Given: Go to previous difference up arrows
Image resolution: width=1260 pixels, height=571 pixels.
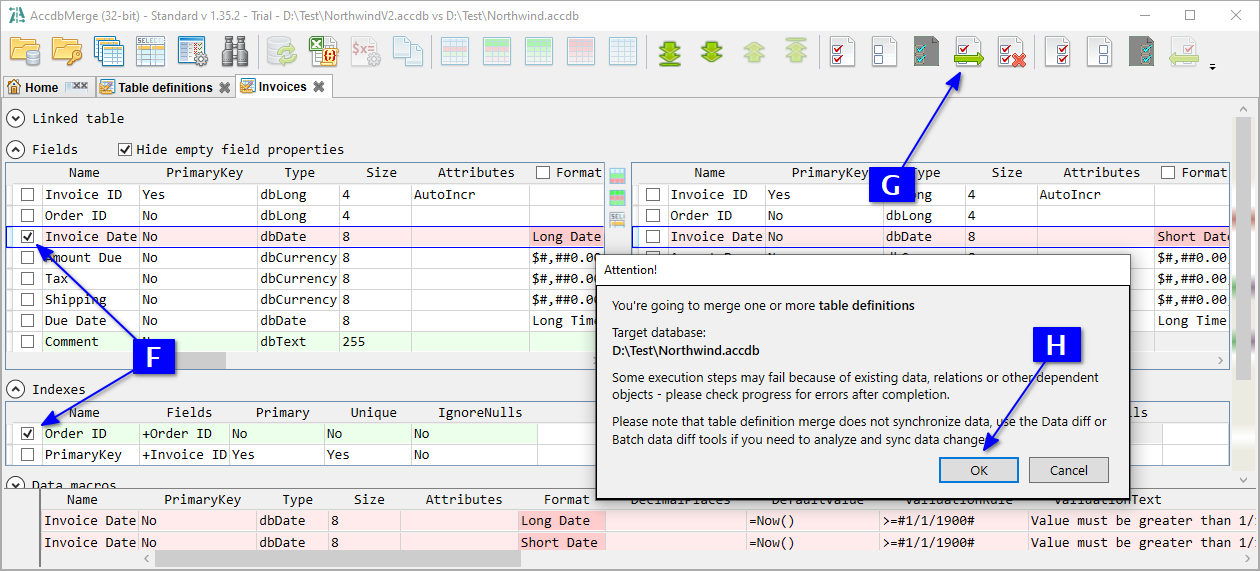Looking at the screenshot, I should pos(754,51).
